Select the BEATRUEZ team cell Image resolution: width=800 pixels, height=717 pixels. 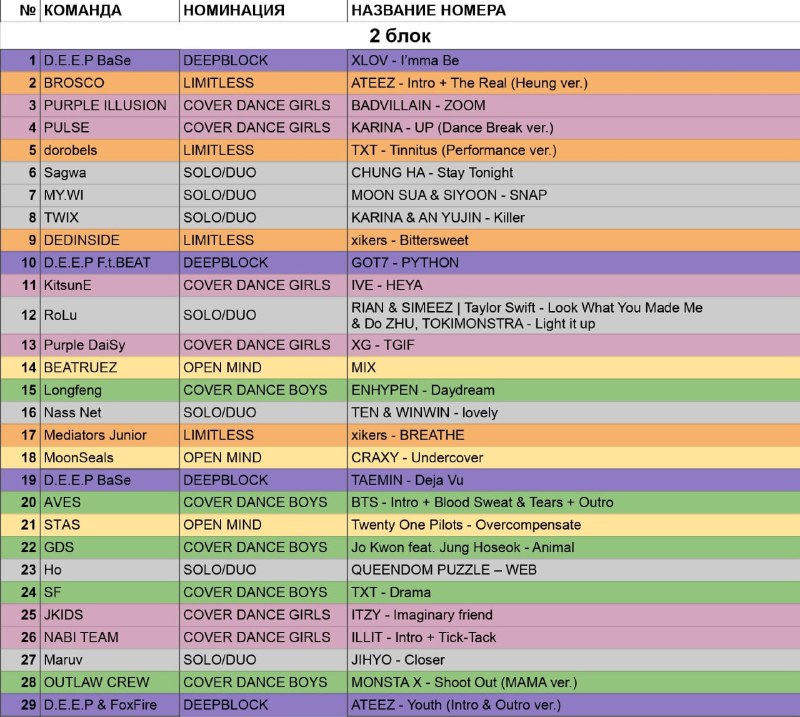click(110, 367)
